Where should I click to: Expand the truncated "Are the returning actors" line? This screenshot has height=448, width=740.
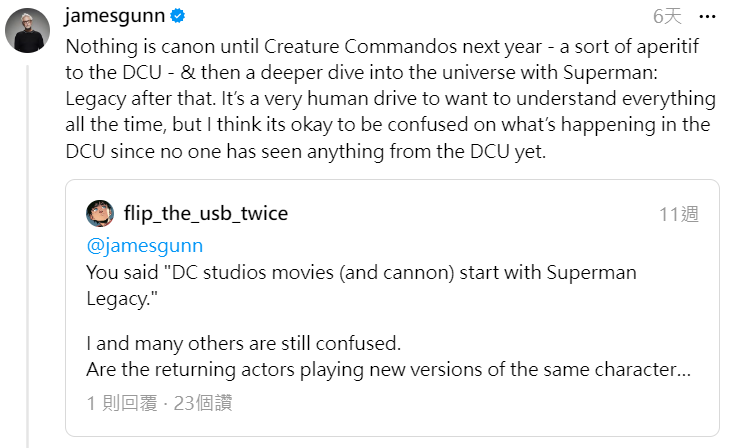(x=388, y=369)
